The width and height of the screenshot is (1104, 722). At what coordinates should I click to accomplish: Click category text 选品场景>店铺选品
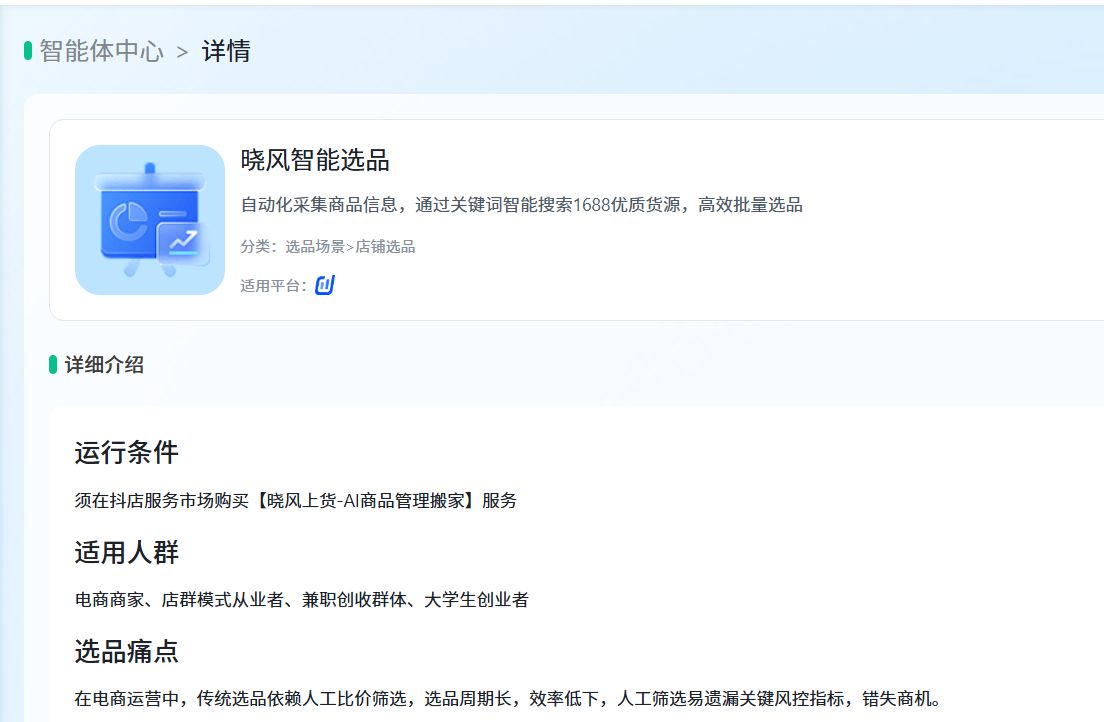pyautogui.click(x=350, y=247)
